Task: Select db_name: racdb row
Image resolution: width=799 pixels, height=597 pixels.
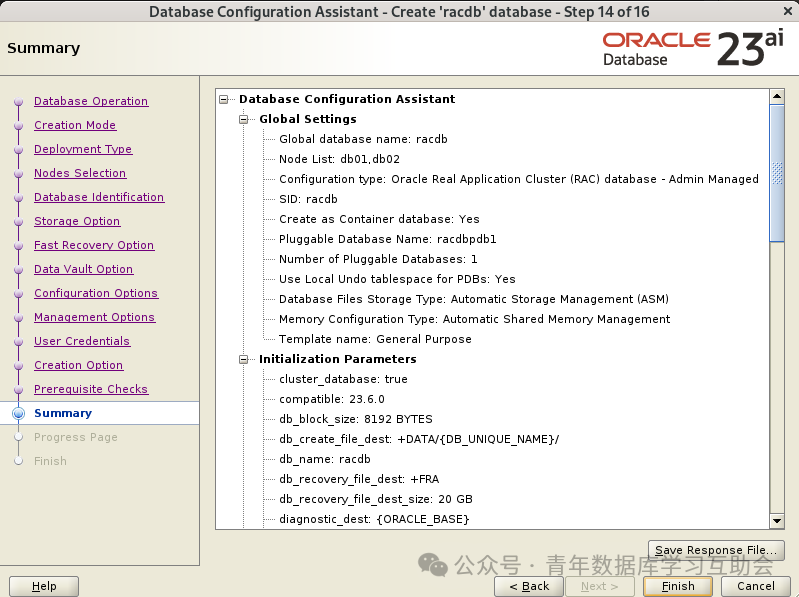Action: pos(325,459)
